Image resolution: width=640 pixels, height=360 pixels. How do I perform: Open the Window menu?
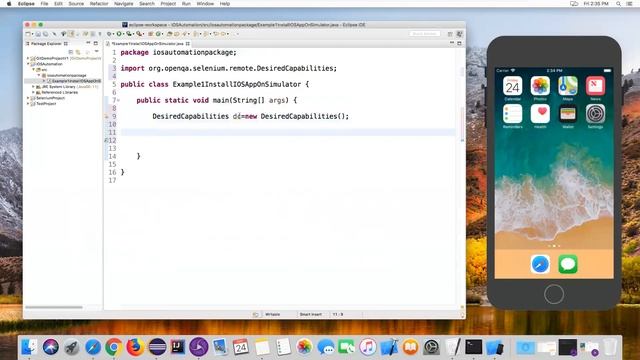[x=205, y=4]
